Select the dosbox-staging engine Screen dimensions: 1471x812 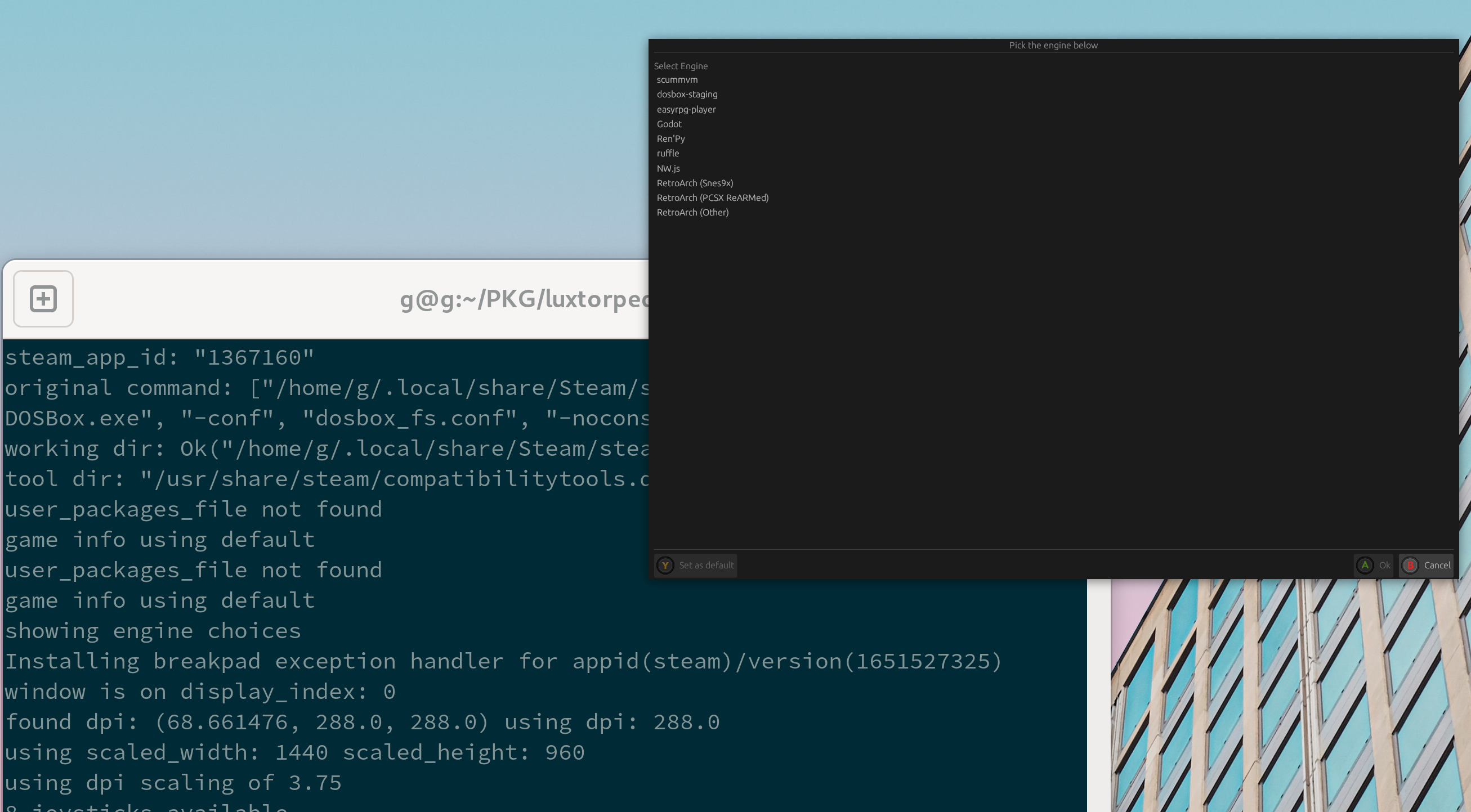click(687, 94)
